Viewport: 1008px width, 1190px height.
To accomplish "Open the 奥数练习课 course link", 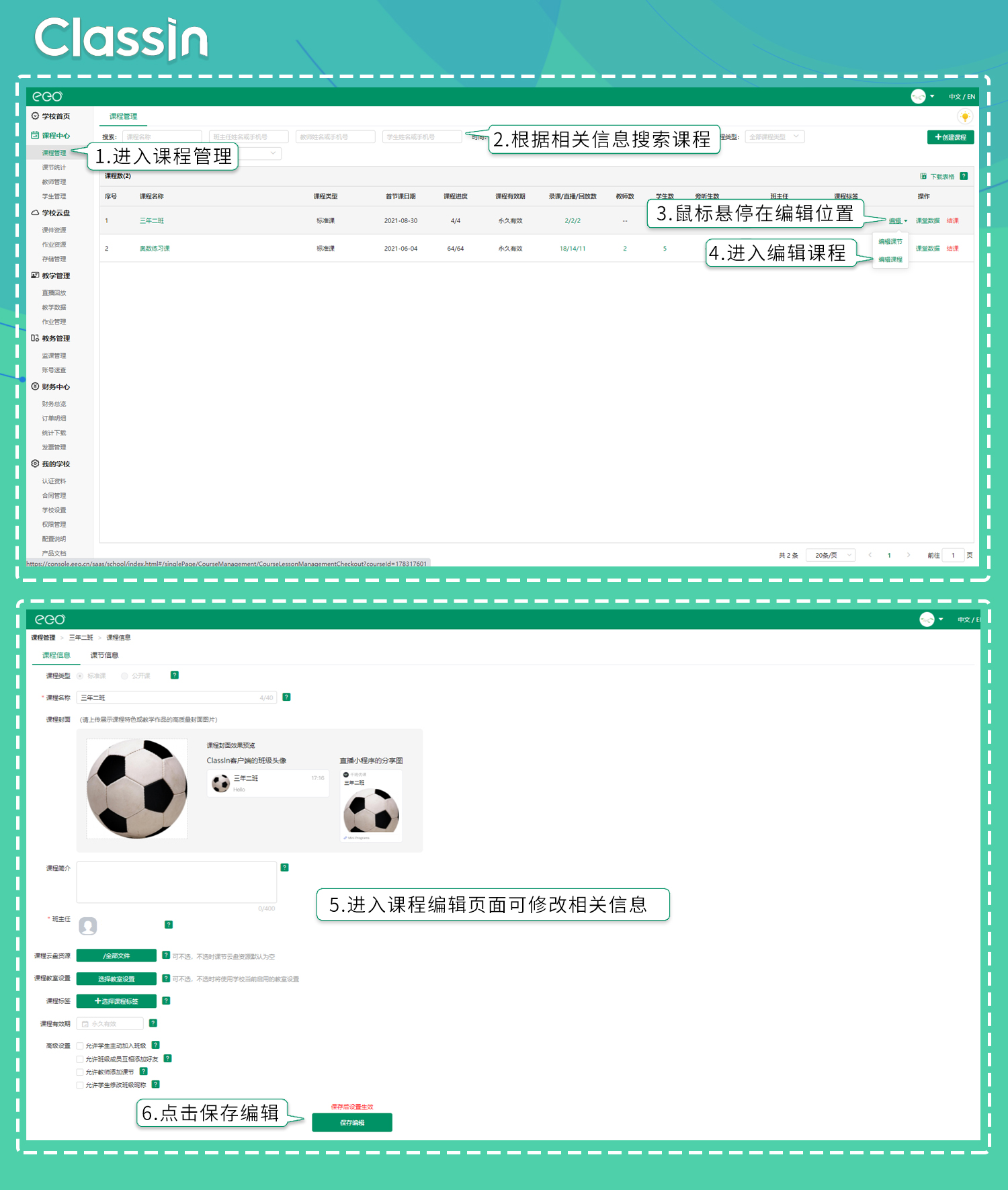I will 155,249.
